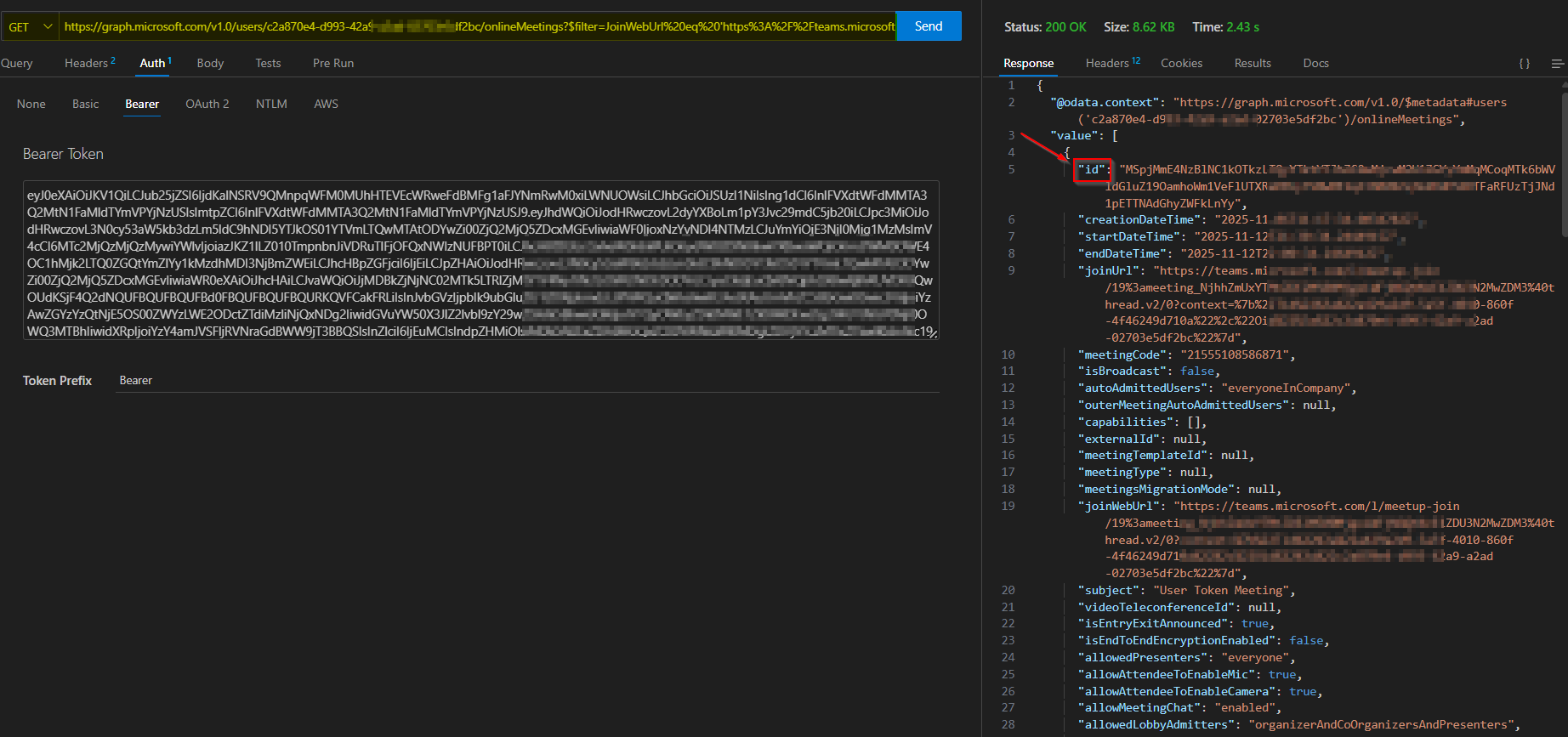Click the Token Prefix label

click(57, 380)
